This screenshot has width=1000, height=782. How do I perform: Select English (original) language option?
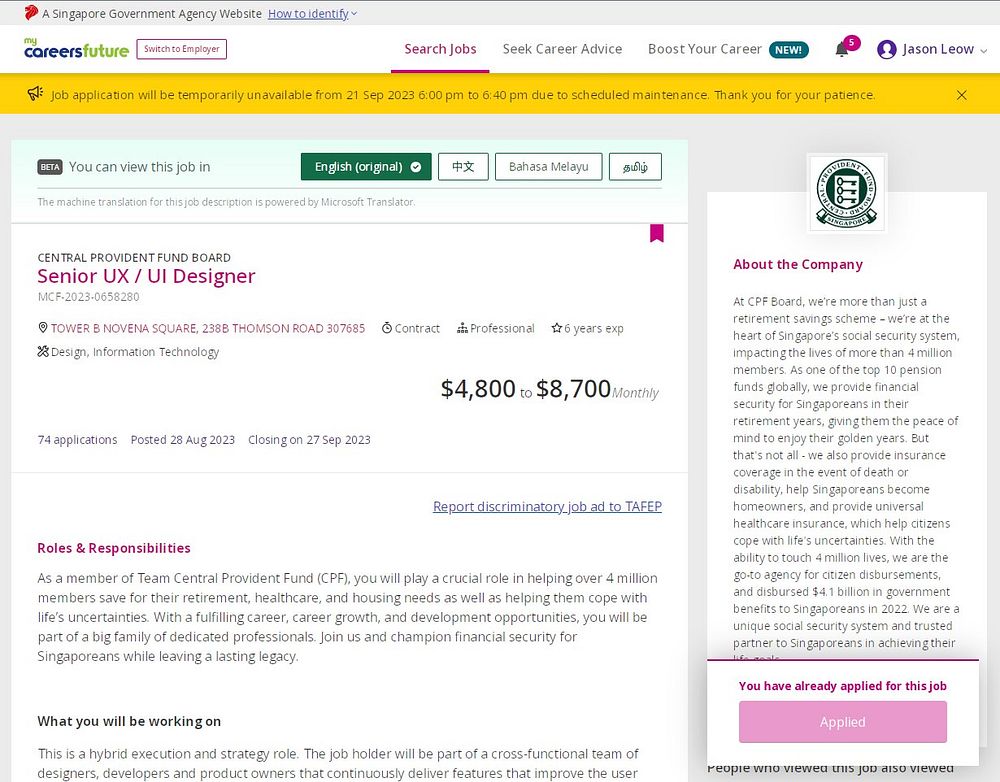(366, 166)
